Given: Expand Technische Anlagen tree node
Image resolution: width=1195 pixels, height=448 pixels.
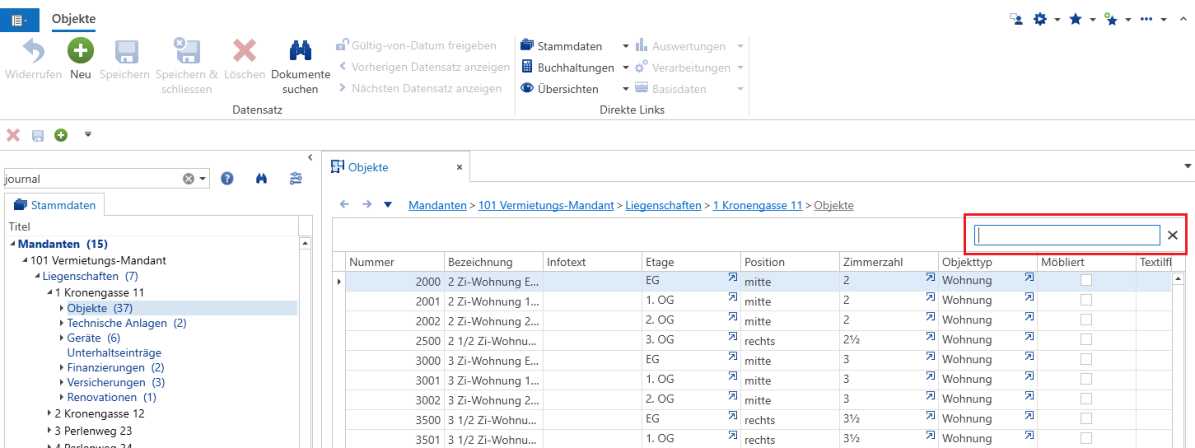Looking at the screenshot, I should (62, 323).
